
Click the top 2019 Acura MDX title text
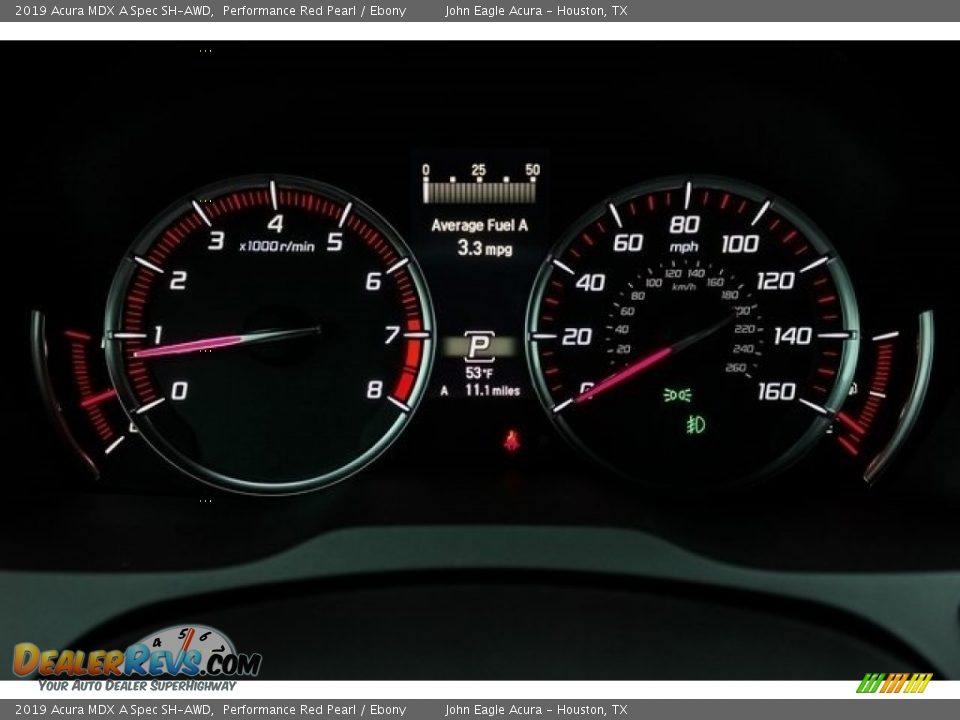click(210, 11)
